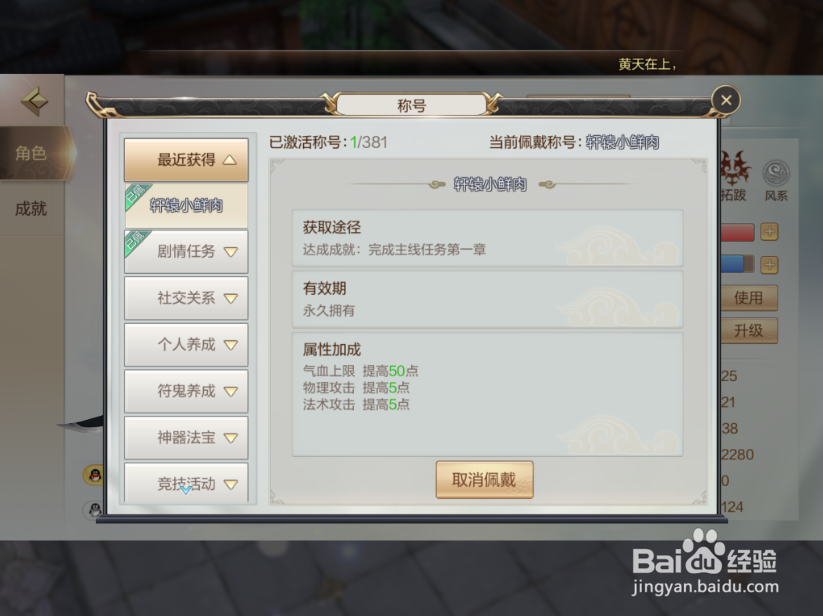Switch to the 成就 tab

[31, 209]
